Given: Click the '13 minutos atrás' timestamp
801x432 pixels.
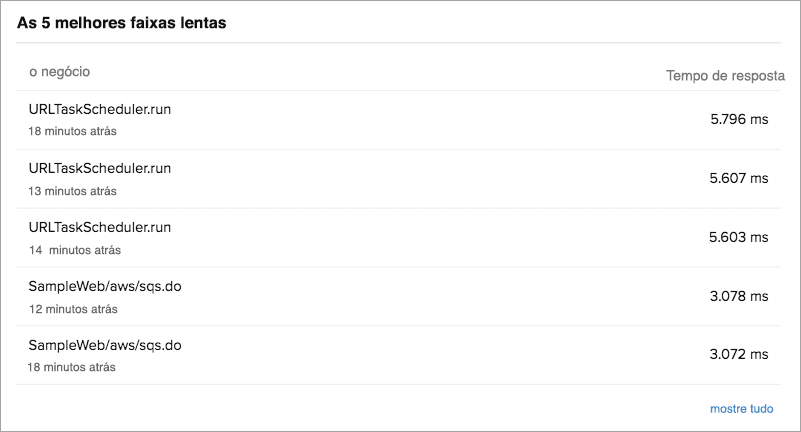Looking at the screenshot, I should [72, 190].
